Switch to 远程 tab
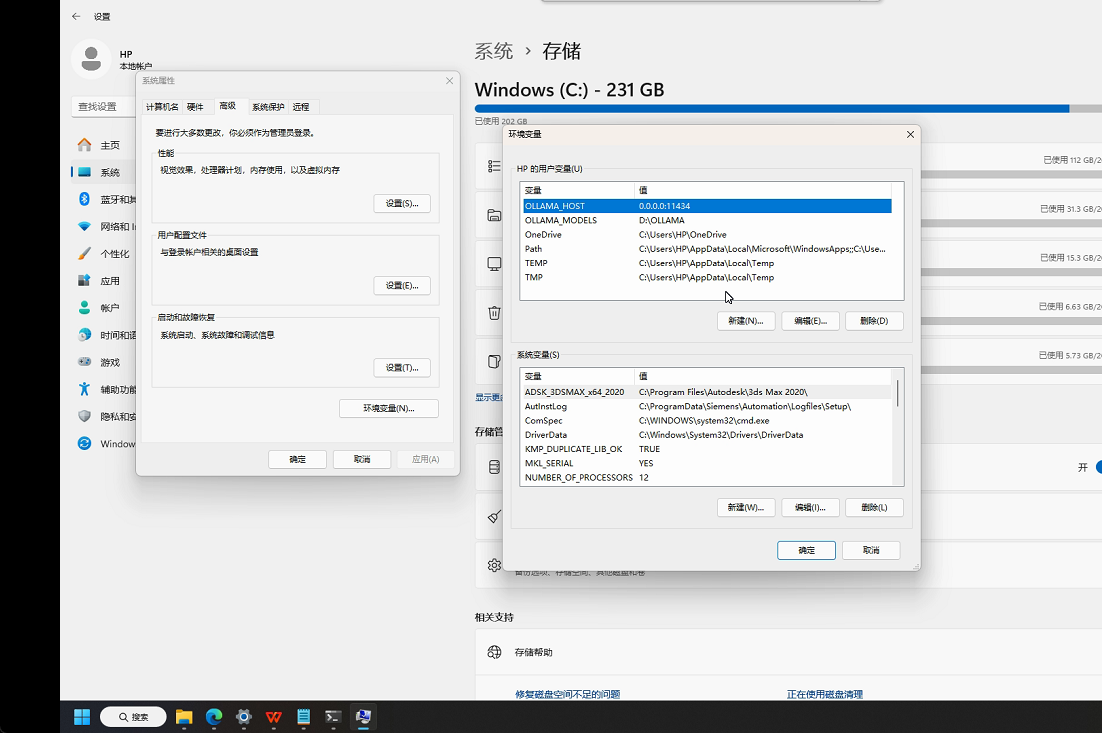Screen dimensions: 1102x733 (301, 107)
